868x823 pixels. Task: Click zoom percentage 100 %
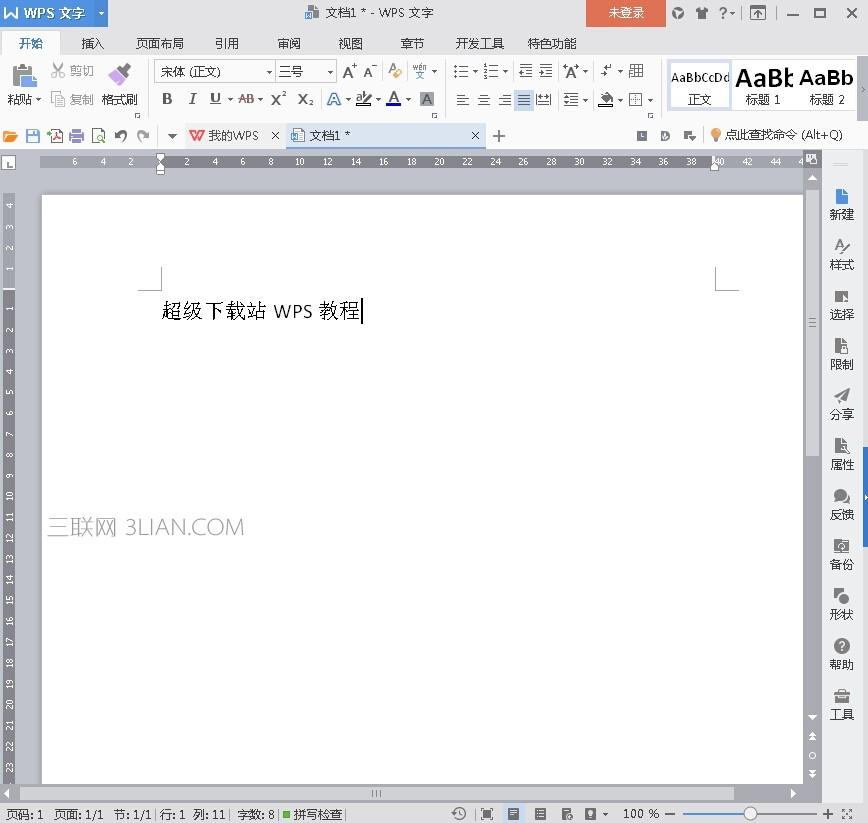[640, 814]
